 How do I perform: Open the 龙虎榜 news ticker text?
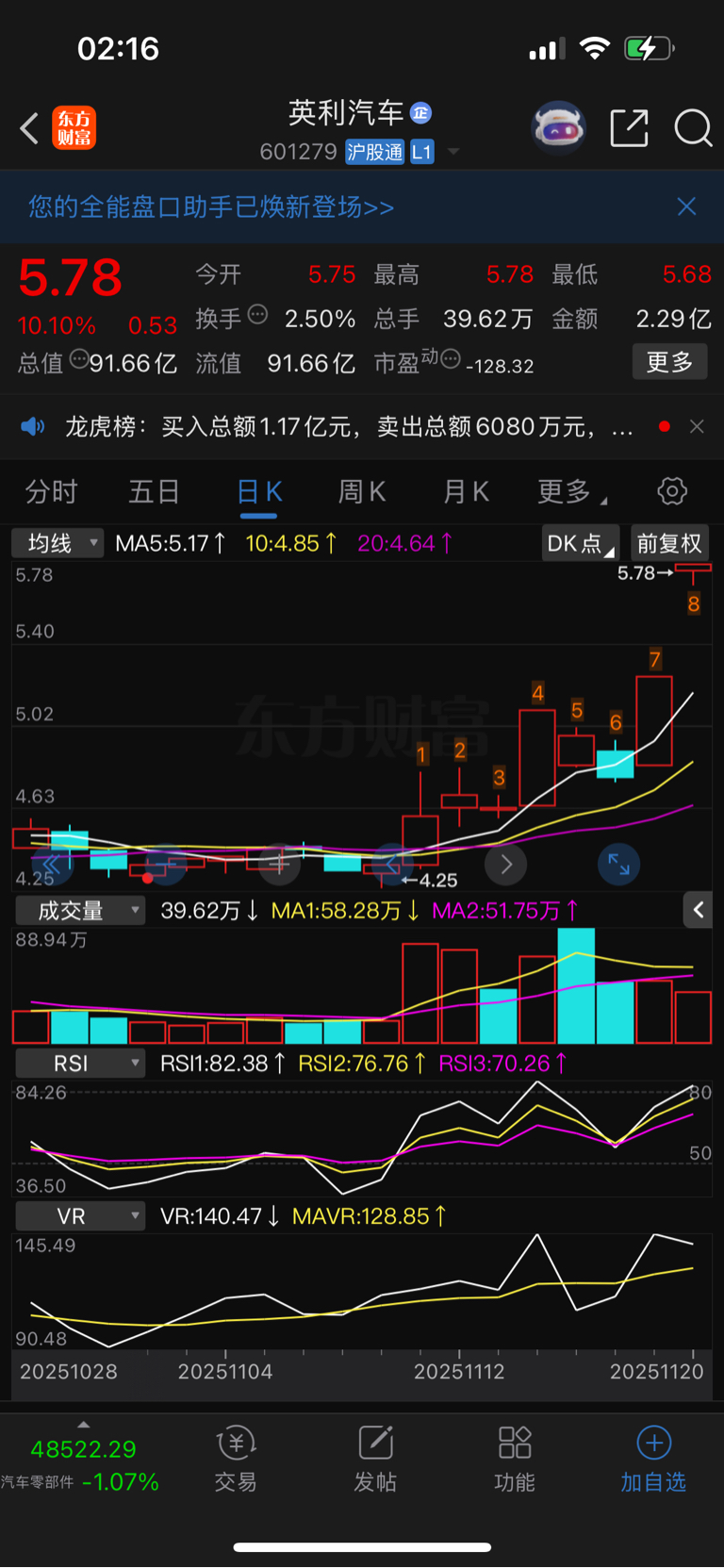(349, 427)
